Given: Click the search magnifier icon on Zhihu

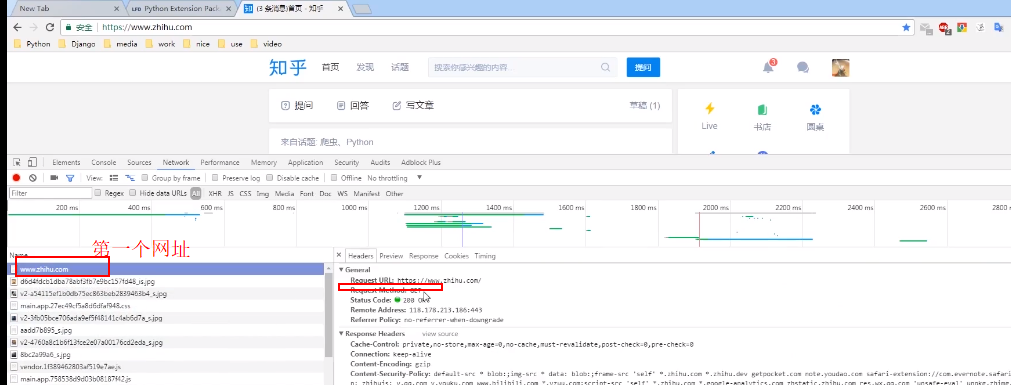Looking at the screenshot, I should click(605, 67).
